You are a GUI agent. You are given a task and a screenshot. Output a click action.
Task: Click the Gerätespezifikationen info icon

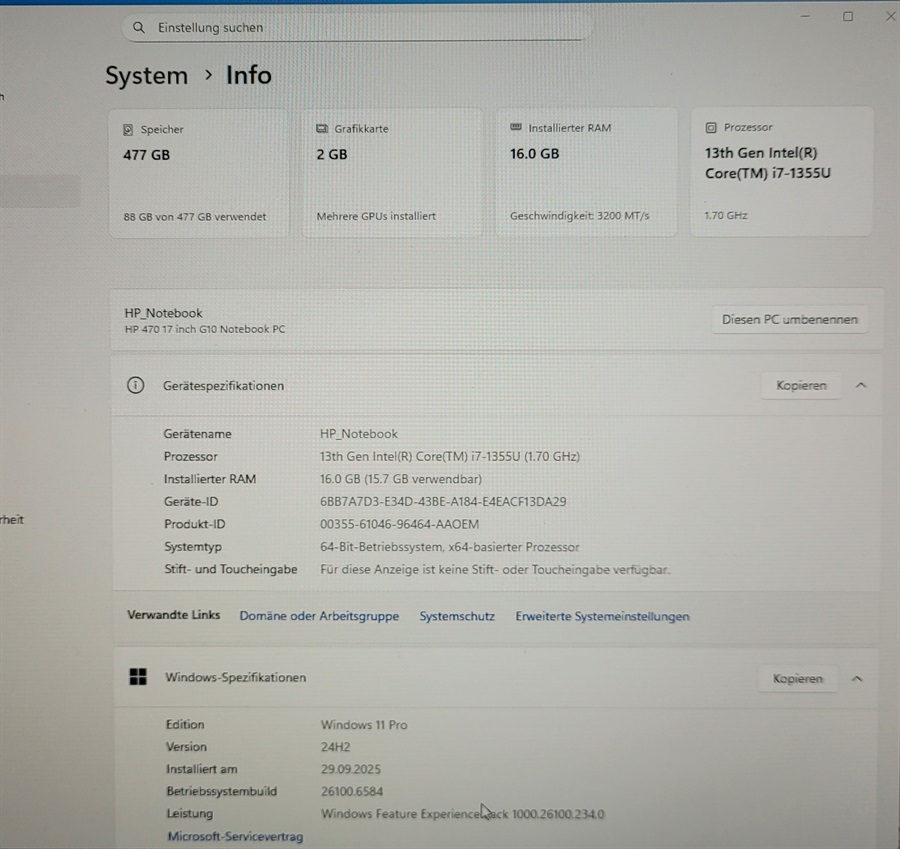(135, 385)
